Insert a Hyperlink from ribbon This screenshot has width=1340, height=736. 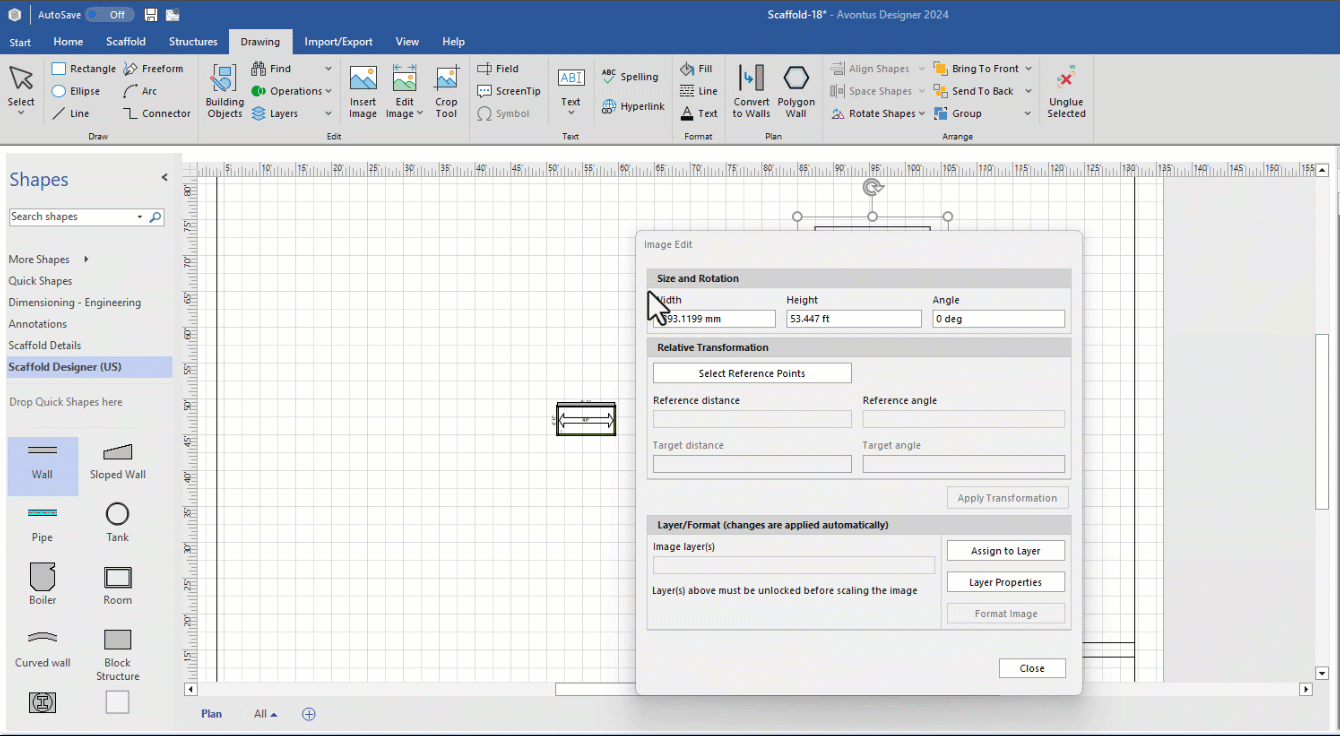pos(633,106)
